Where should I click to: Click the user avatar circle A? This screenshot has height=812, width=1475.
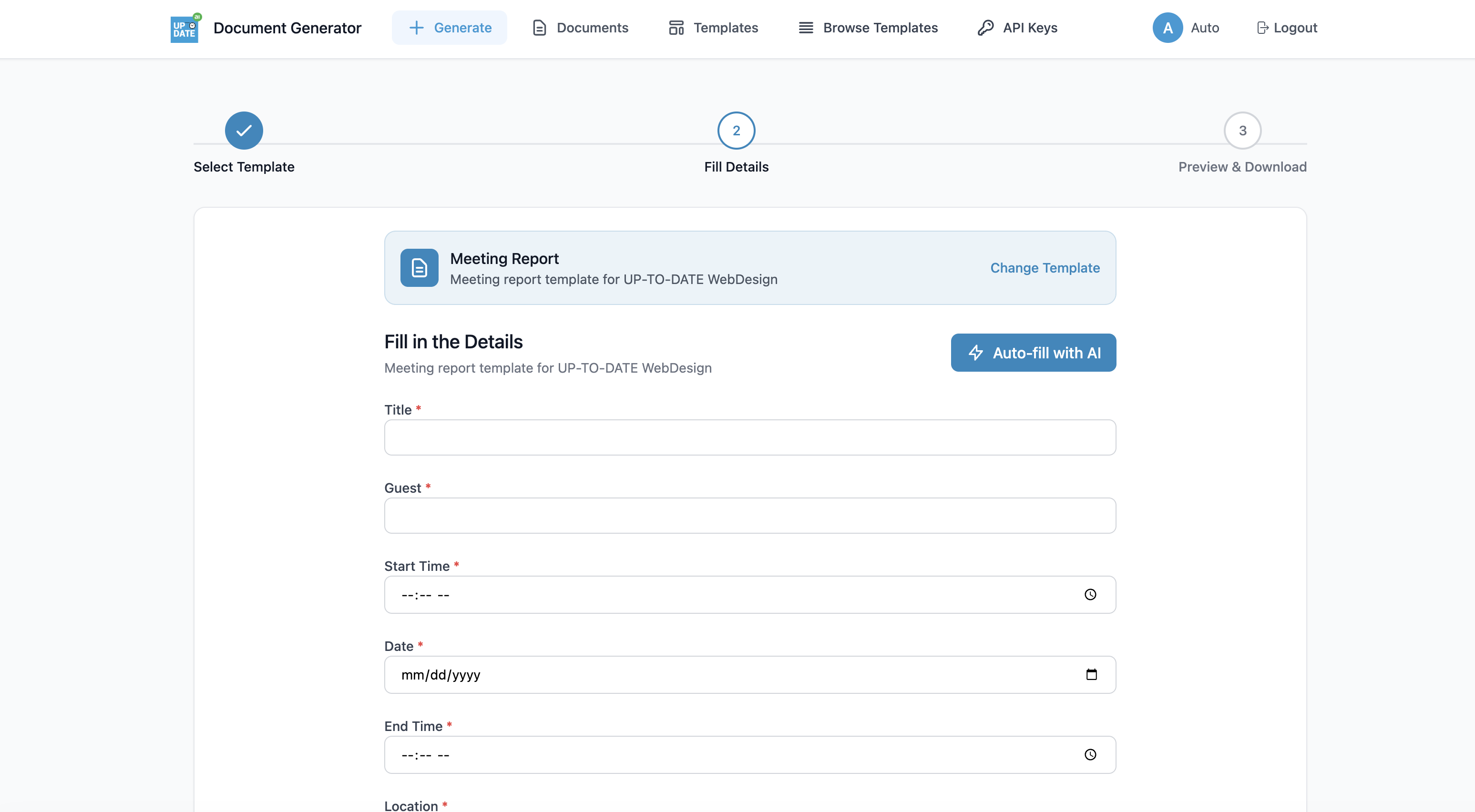(x=1168, y=28)
